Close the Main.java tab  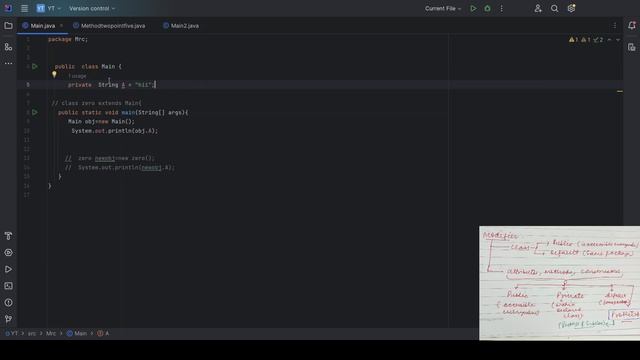click(62, 26)
